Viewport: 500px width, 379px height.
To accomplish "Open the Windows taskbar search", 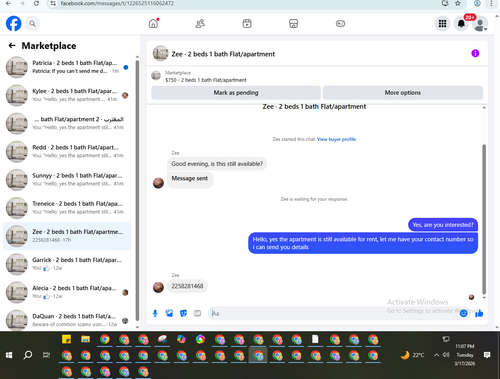I will click(x=28, y=355).
